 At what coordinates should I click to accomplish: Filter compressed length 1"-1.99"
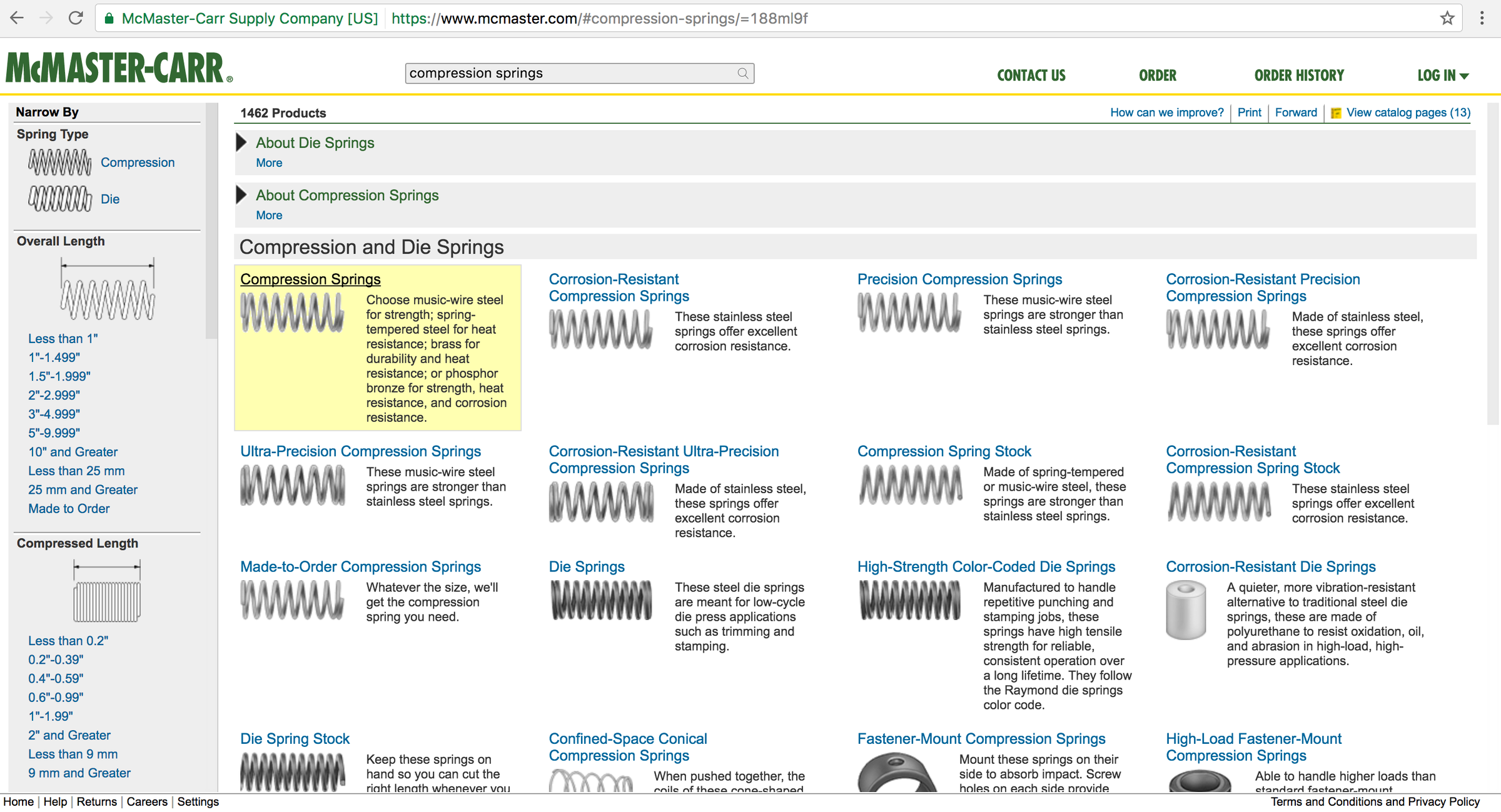click(x=51, y=716)
